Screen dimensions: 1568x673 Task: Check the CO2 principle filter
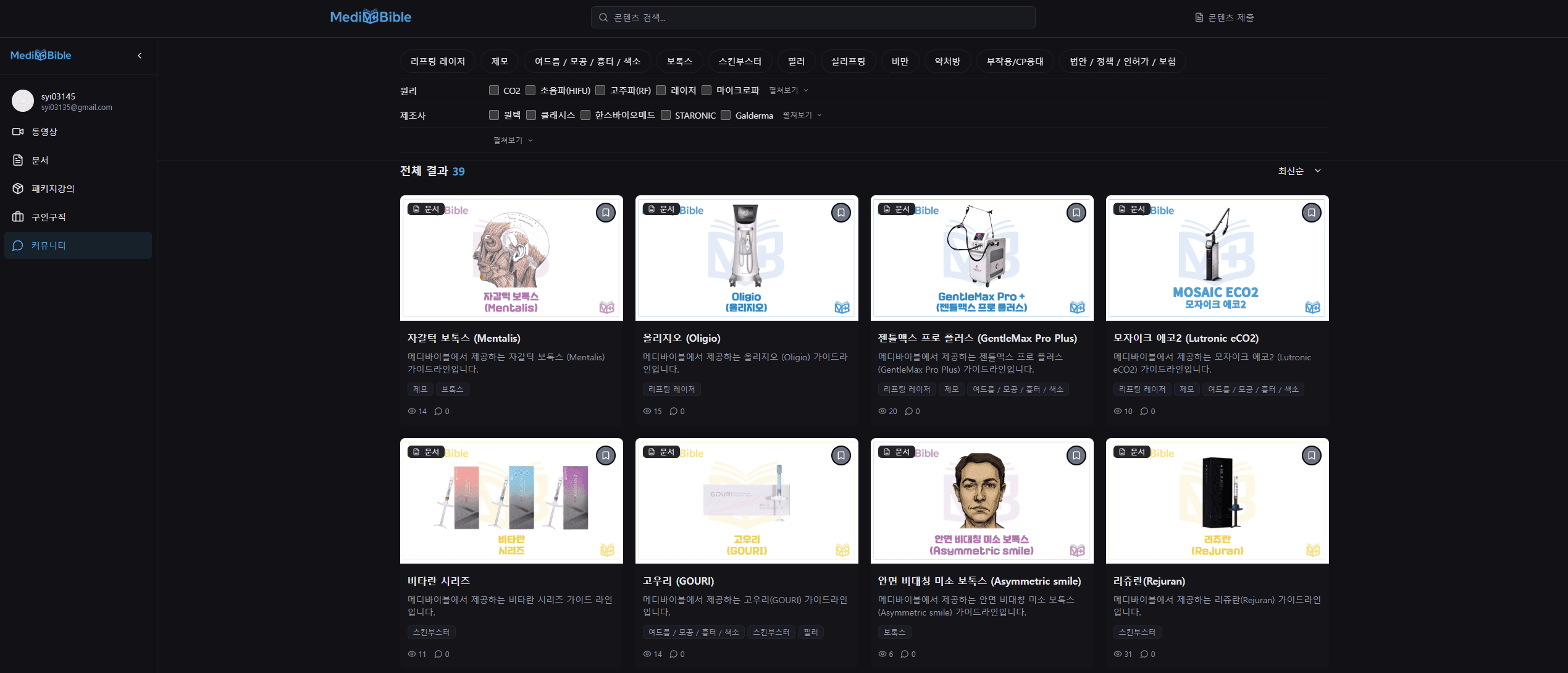494,90
